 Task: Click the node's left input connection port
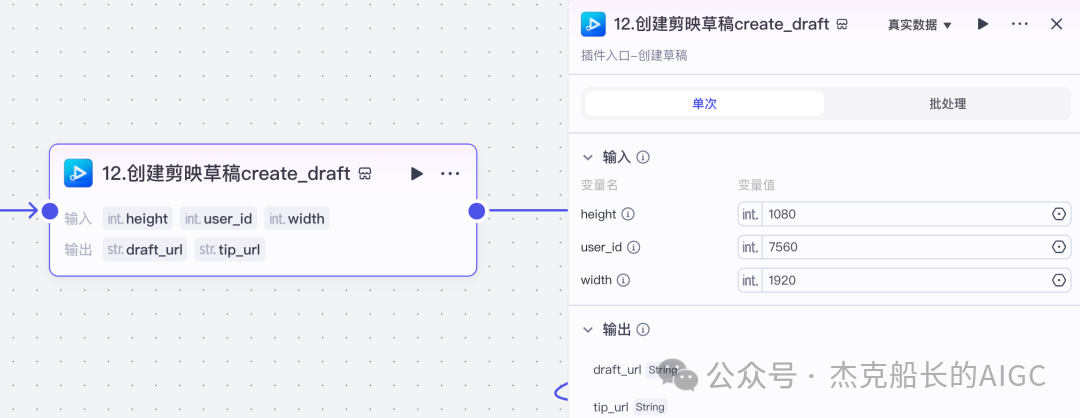tap(50, 211)
